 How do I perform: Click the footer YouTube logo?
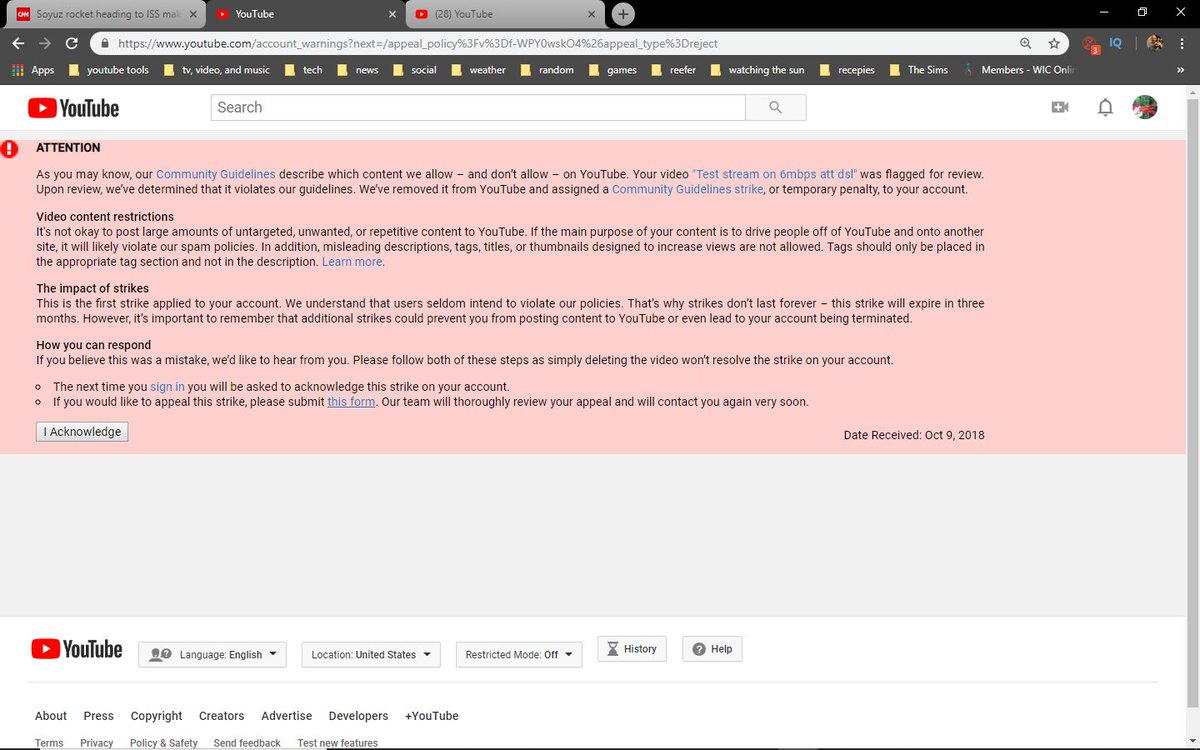pos(76,650)
